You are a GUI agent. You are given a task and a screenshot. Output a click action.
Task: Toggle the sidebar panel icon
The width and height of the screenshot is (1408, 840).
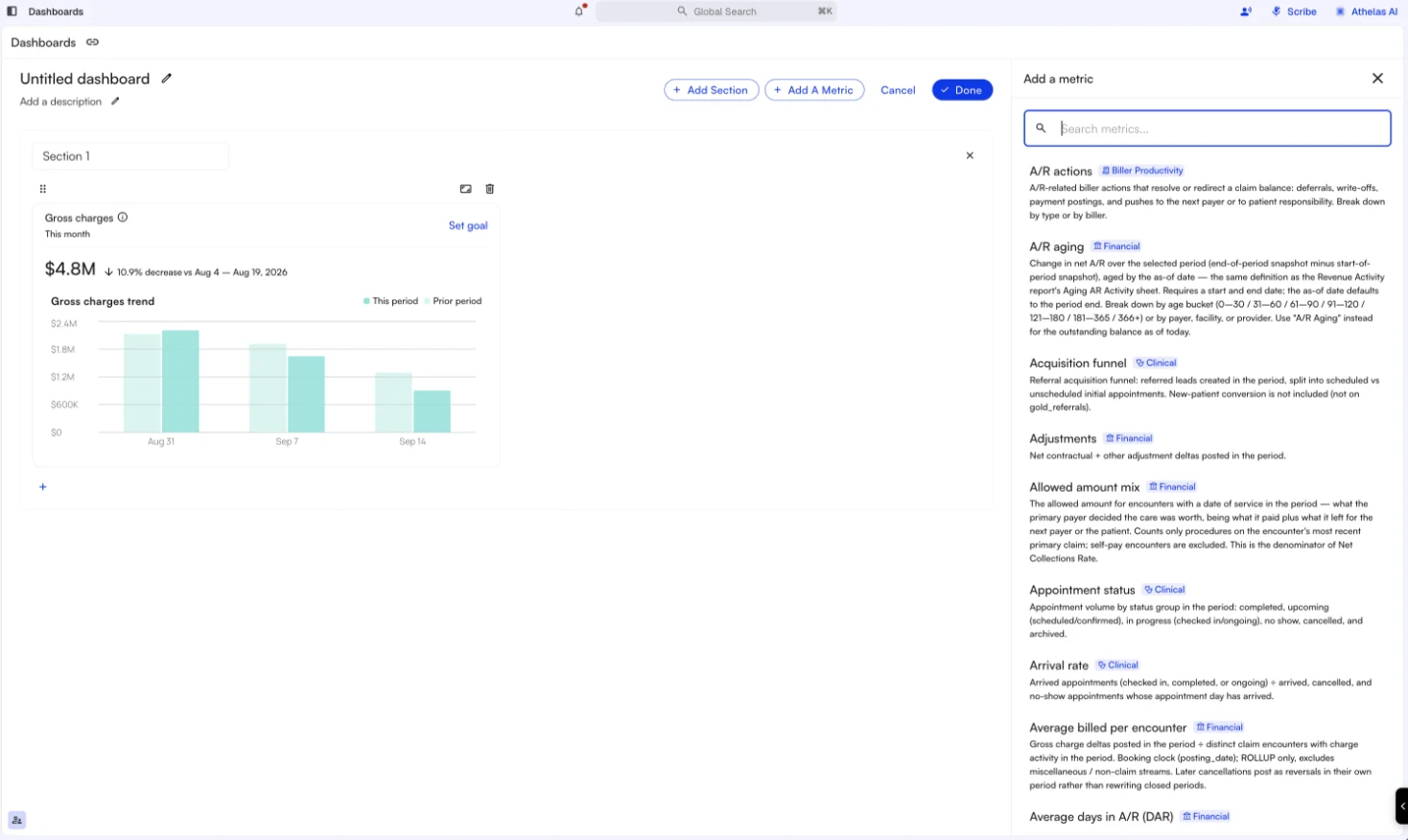tap(12, 12)
